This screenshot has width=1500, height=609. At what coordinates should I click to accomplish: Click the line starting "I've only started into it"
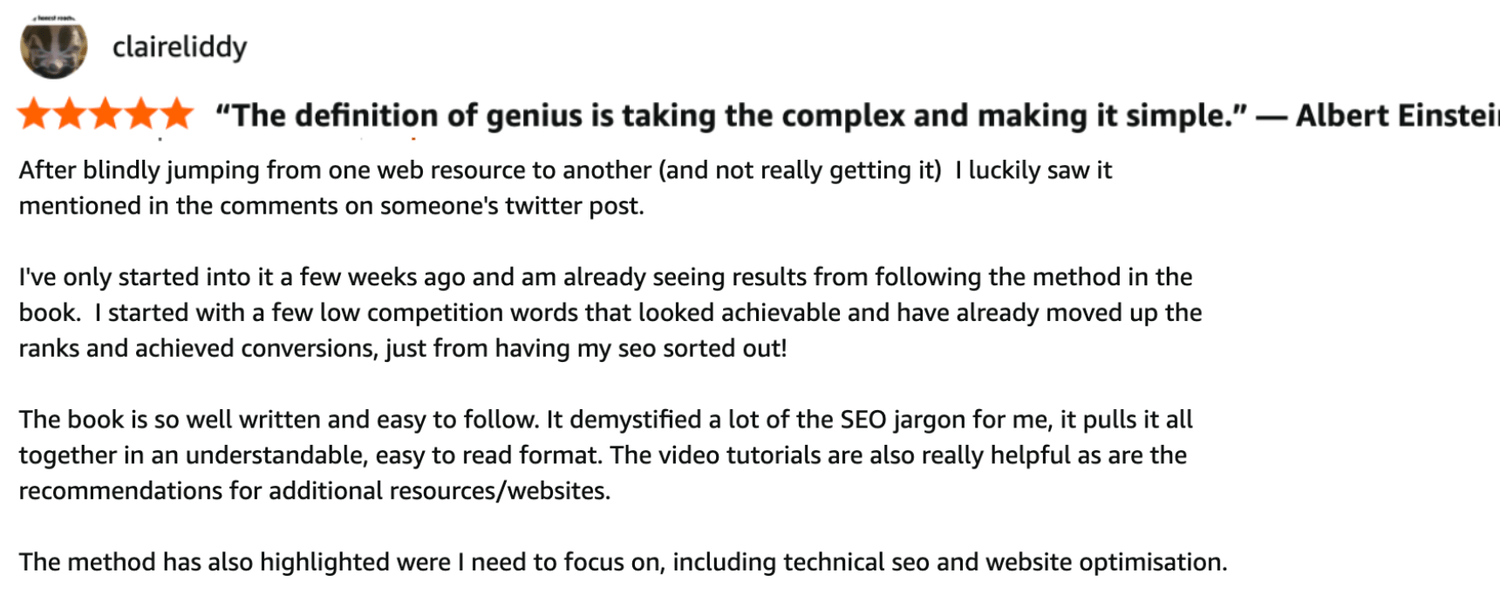(605, 276)
